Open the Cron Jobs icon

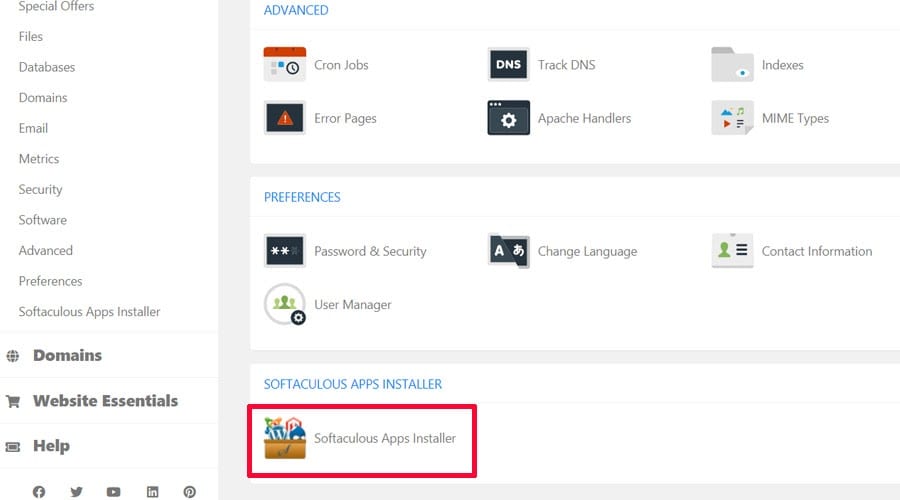pyautogui.click(x=285, y=64)
